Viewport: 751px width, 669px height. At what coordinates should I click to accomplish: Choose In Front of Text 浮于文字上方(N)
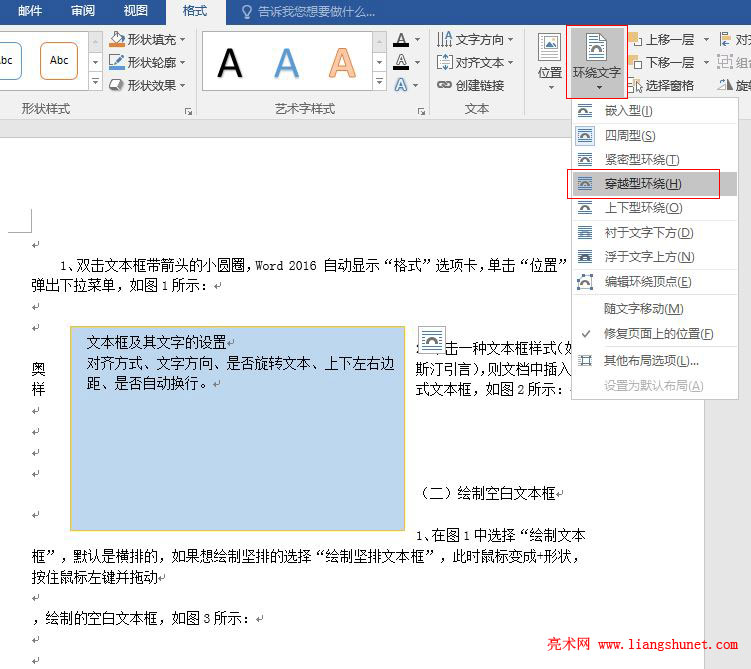655,257
